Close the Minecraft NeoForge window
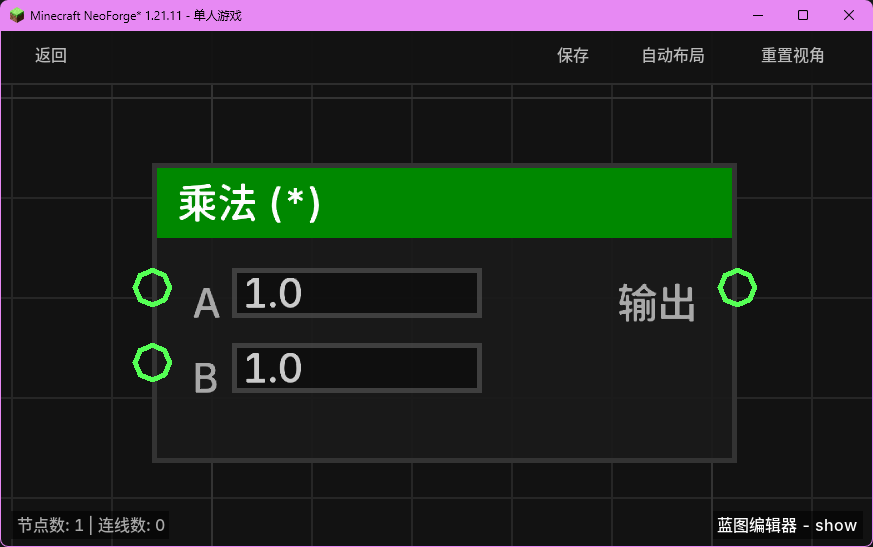This screenshot has height=547, width=873. pos(849,16)
